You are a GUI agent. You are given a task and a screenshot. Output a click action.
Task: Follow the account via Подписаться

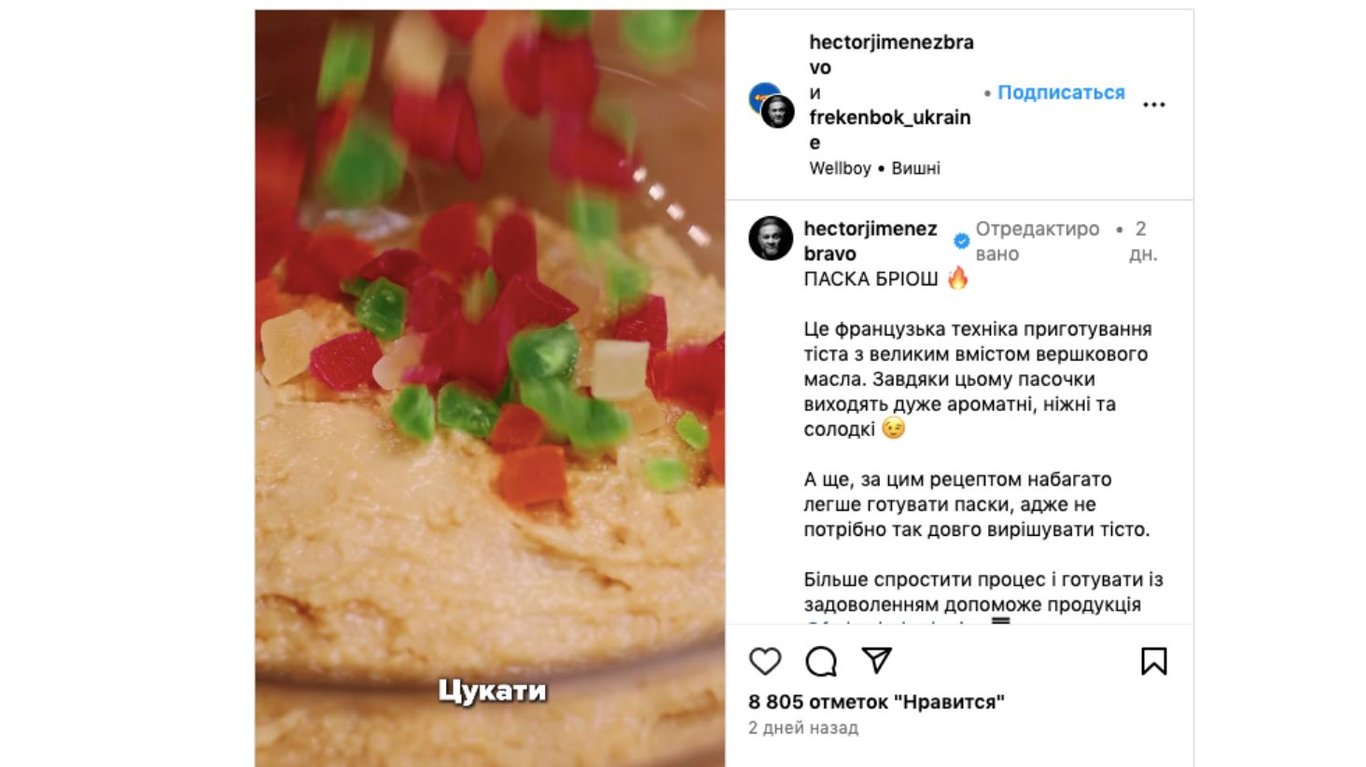tap(1061, 92)
